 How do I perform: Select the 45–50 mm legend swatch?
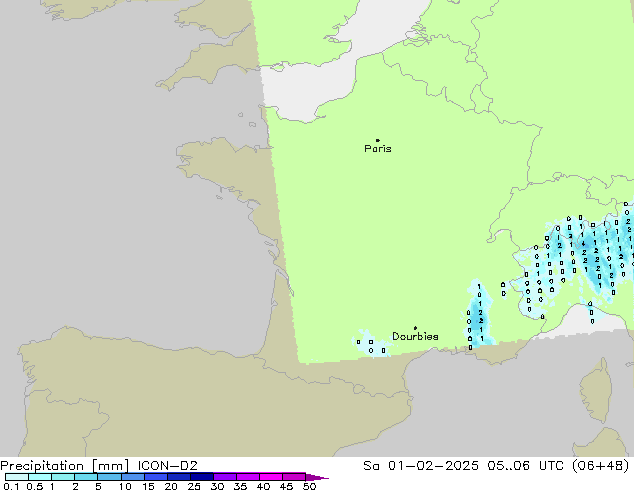(x=294, y=477)
